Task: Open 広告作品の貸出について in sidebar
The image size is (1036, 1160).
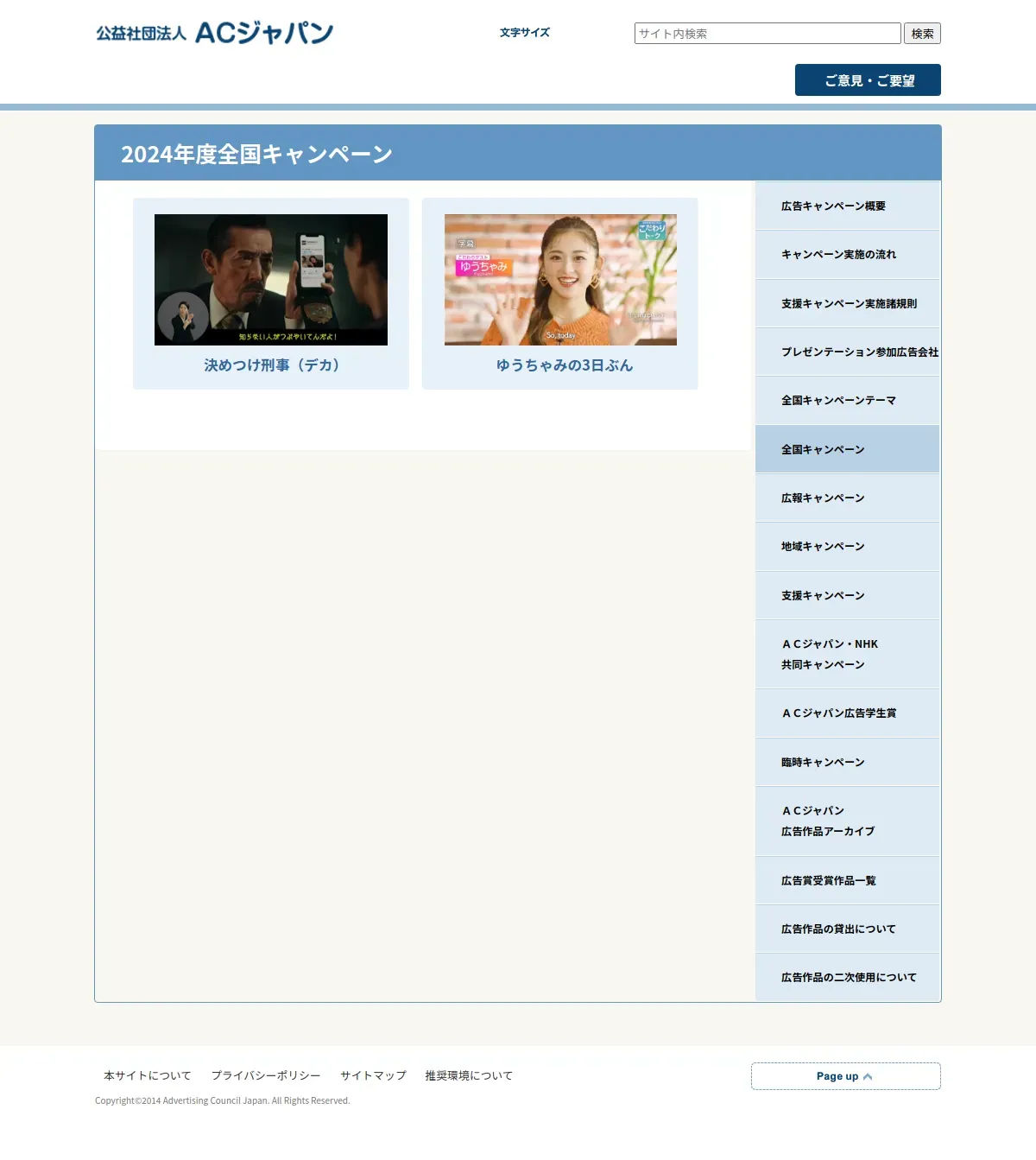Action: pos(848,929)
